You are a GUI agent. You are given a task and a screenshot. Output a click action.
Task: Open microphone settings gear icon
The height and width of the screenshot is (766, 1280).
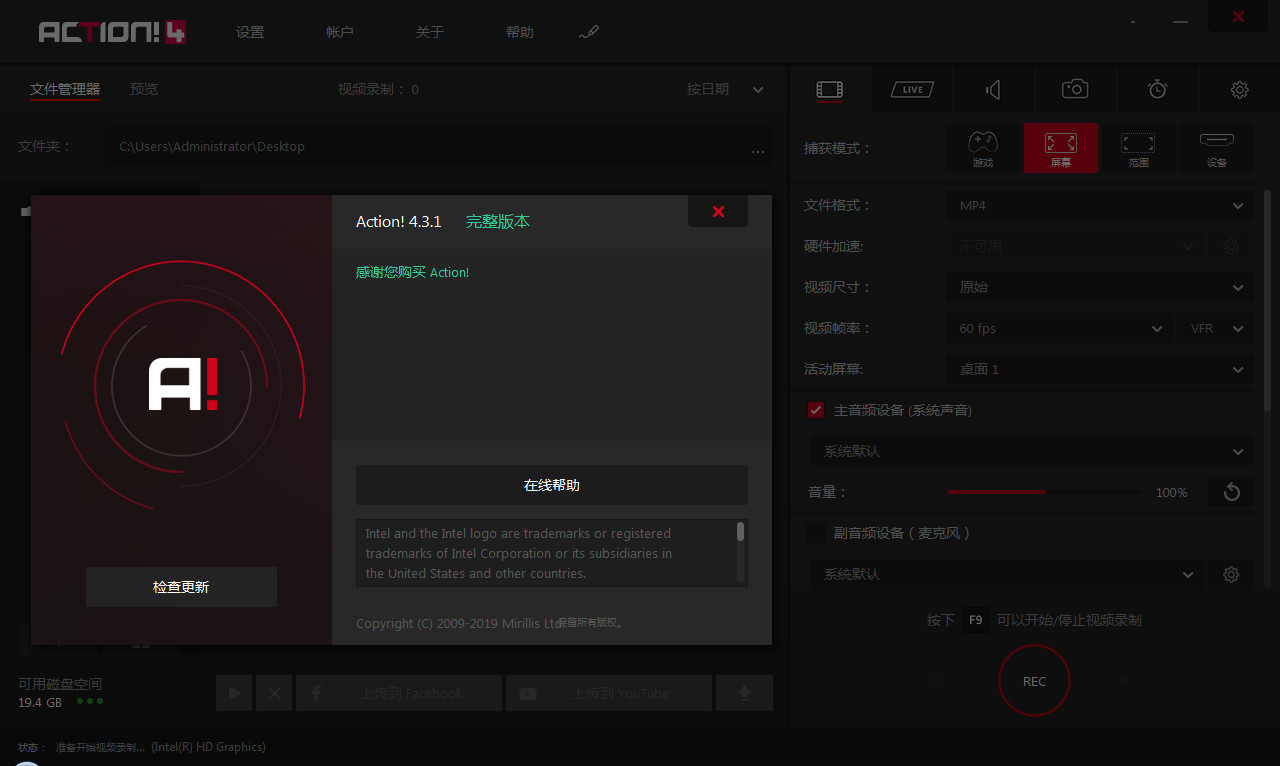pos(1231,574)
